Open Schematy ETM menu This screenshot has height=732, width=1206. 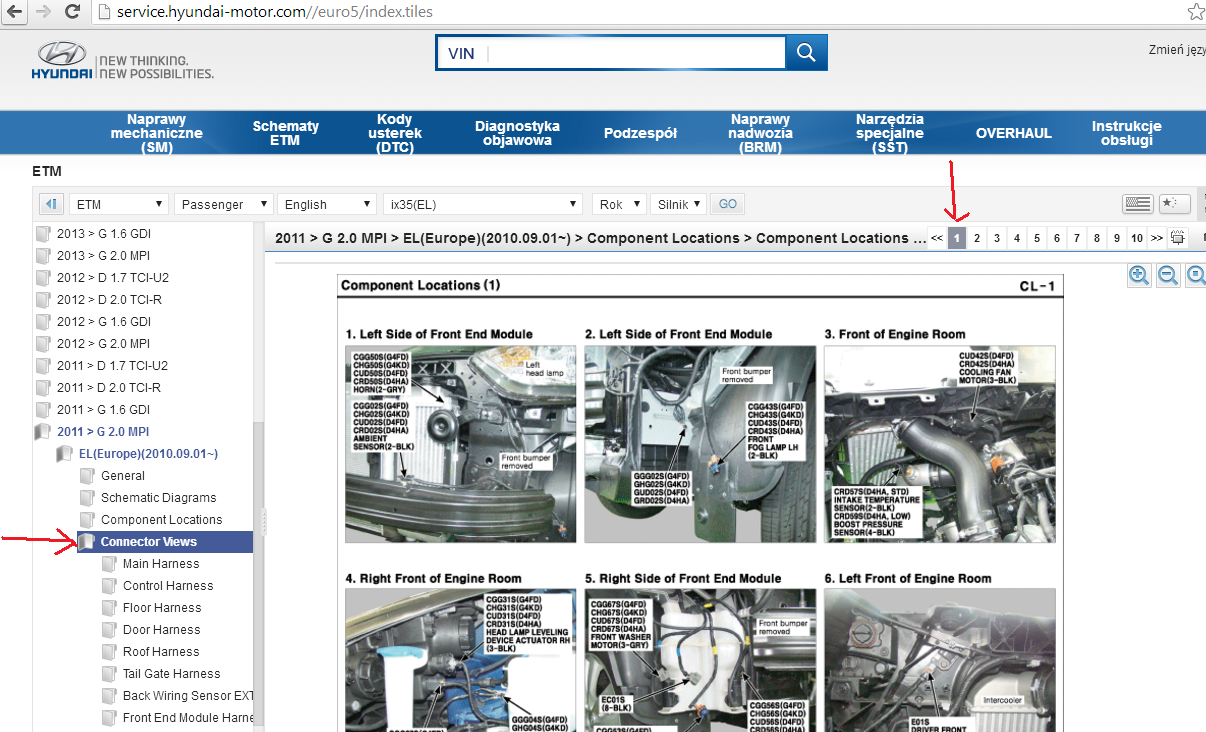pyautogui.click(x=285, y=133)
